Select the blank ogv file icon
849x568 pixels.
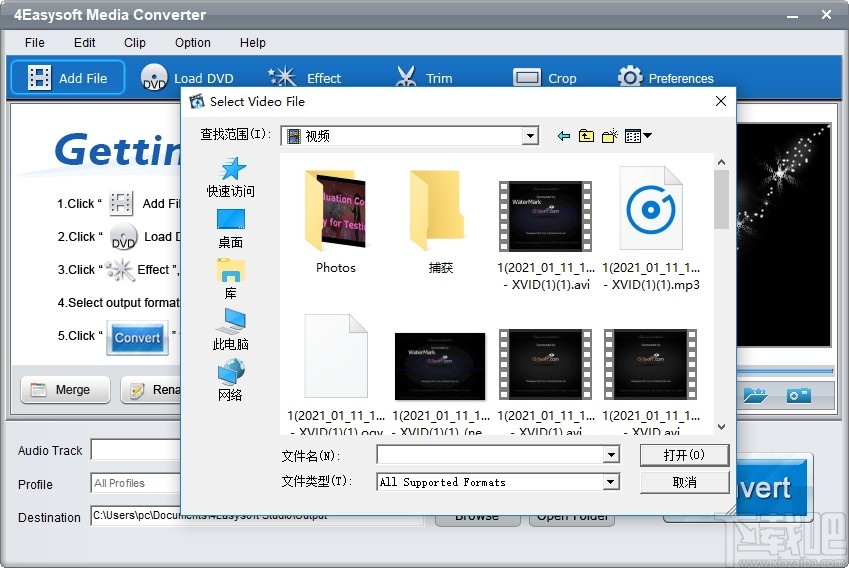pyautogui.click(x=336, y=356)
